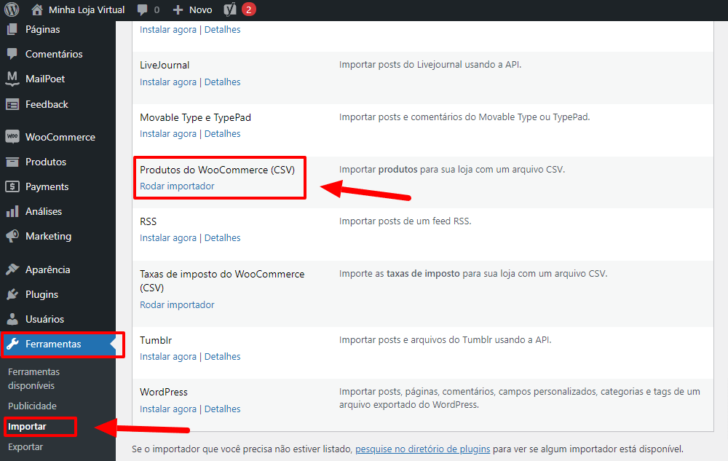The image size is (728, 461).
Task: Open WooCommerce menu item
Action: coord(60,137)
